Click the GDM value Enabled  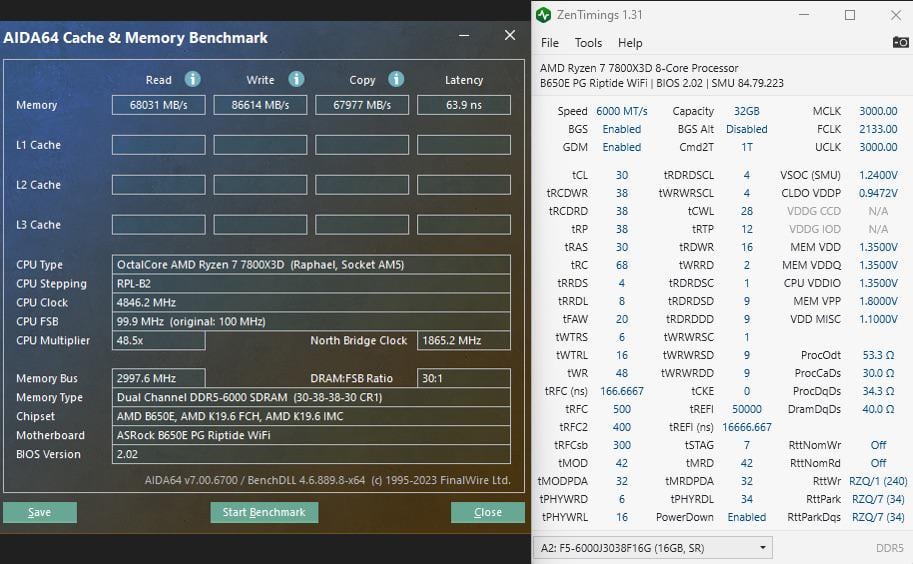pos(621,147)
